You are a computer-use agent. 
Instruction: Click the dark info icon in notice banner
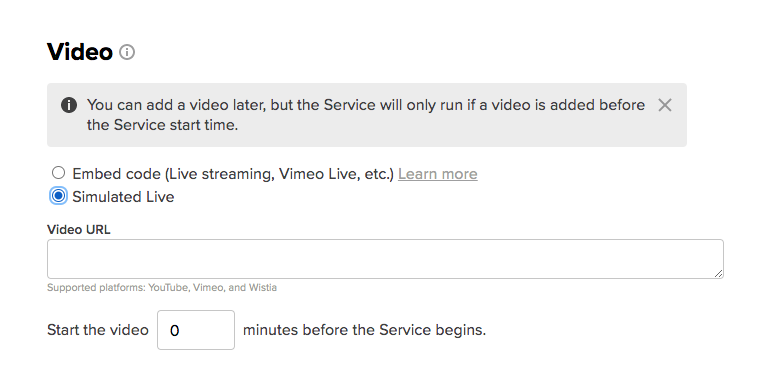pyautogui.click(x=69, y=106)
